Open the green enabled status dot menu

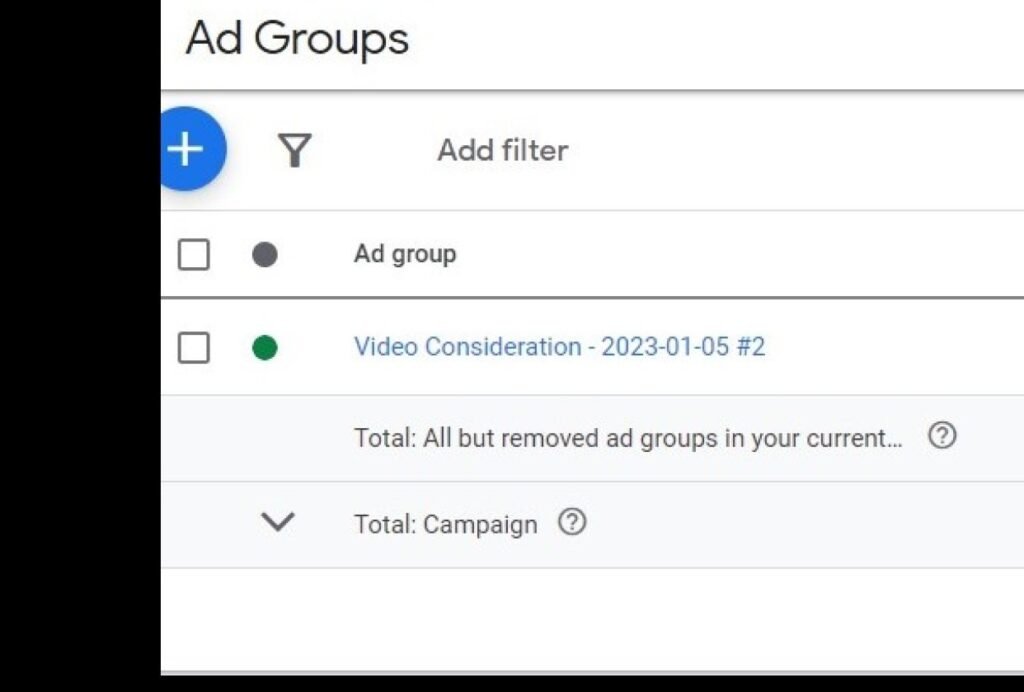coord(264,348)
